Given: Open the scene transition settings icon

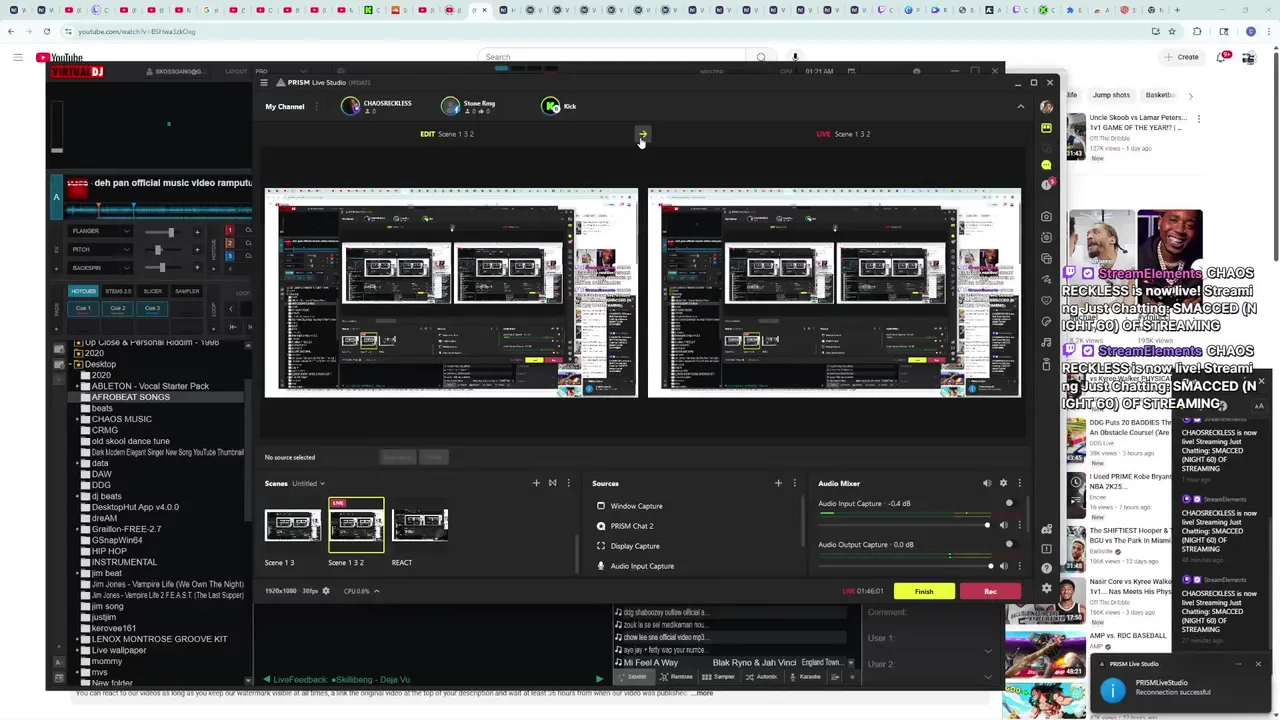Looking at the screenshot, I should pyautogui.click(x=552, y=483).
